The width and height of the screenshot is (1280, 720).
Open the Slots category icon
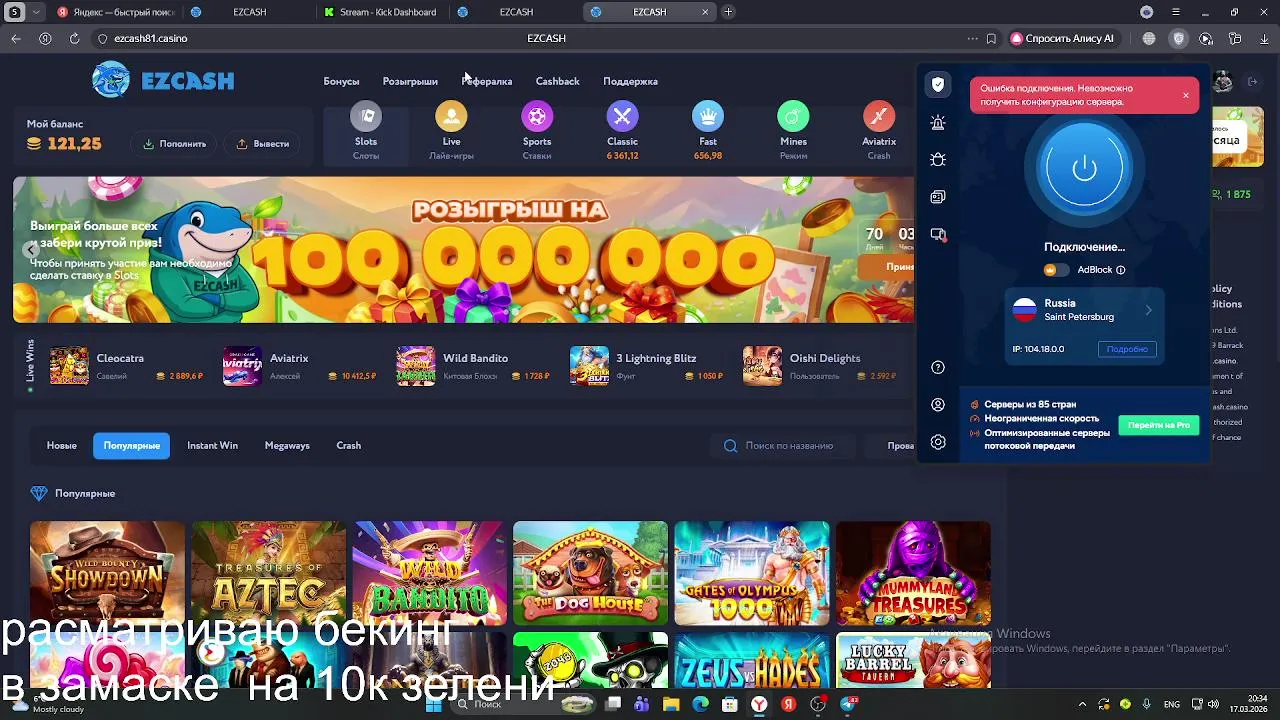click(x=366, y=117)
